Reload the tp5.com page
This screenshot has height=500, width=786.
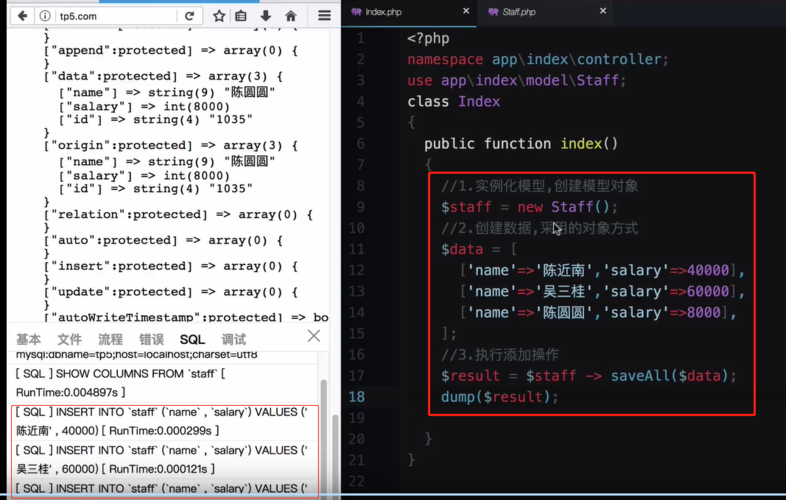189,16
